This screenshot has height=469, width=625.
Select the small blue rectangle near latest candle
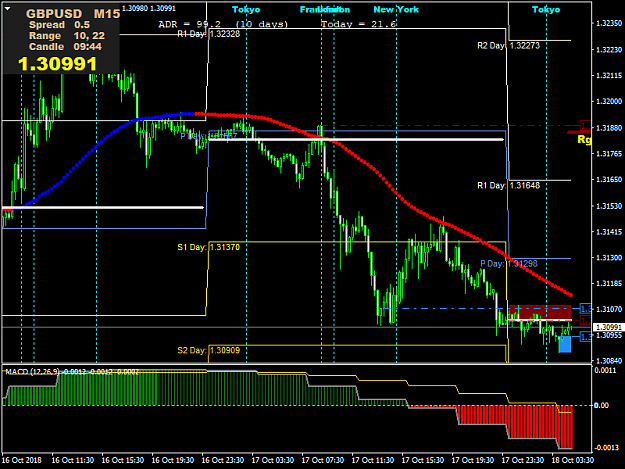565,344
